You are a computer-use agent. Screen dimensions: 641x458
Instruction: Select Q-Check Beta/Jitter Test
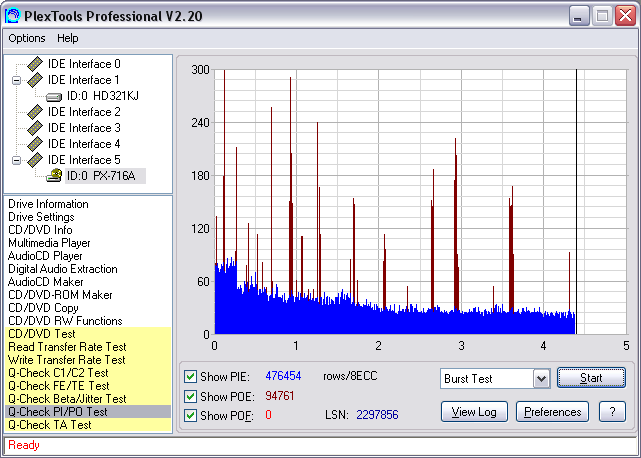[88, 399]
